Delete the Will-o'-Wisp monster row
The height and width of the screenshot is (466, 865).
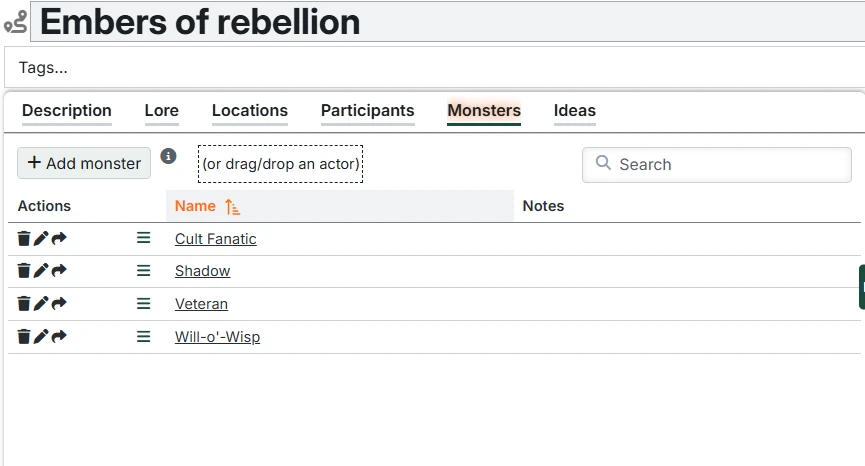pos(24,337)
